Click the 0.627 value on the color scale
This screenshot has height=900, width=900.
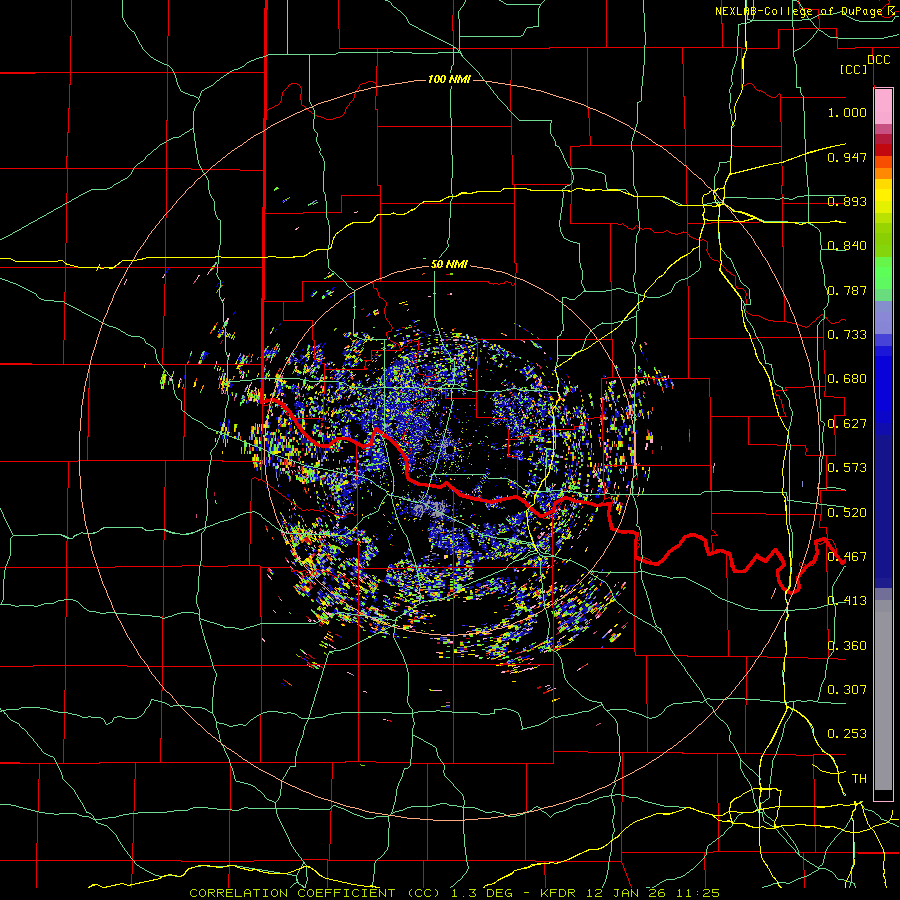[847, 424]
